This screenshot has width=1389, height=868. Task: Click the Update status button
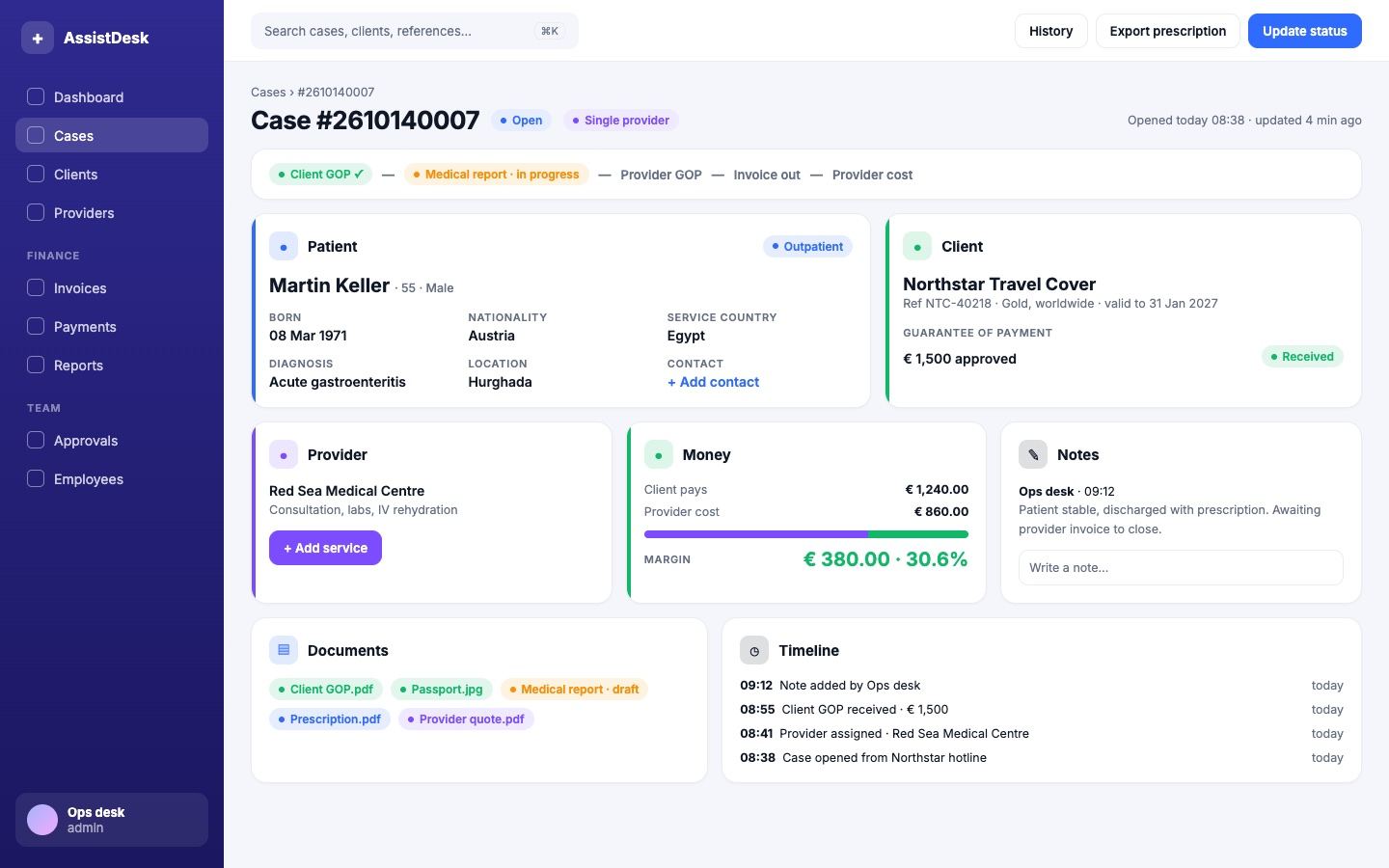coord(1304,31)
